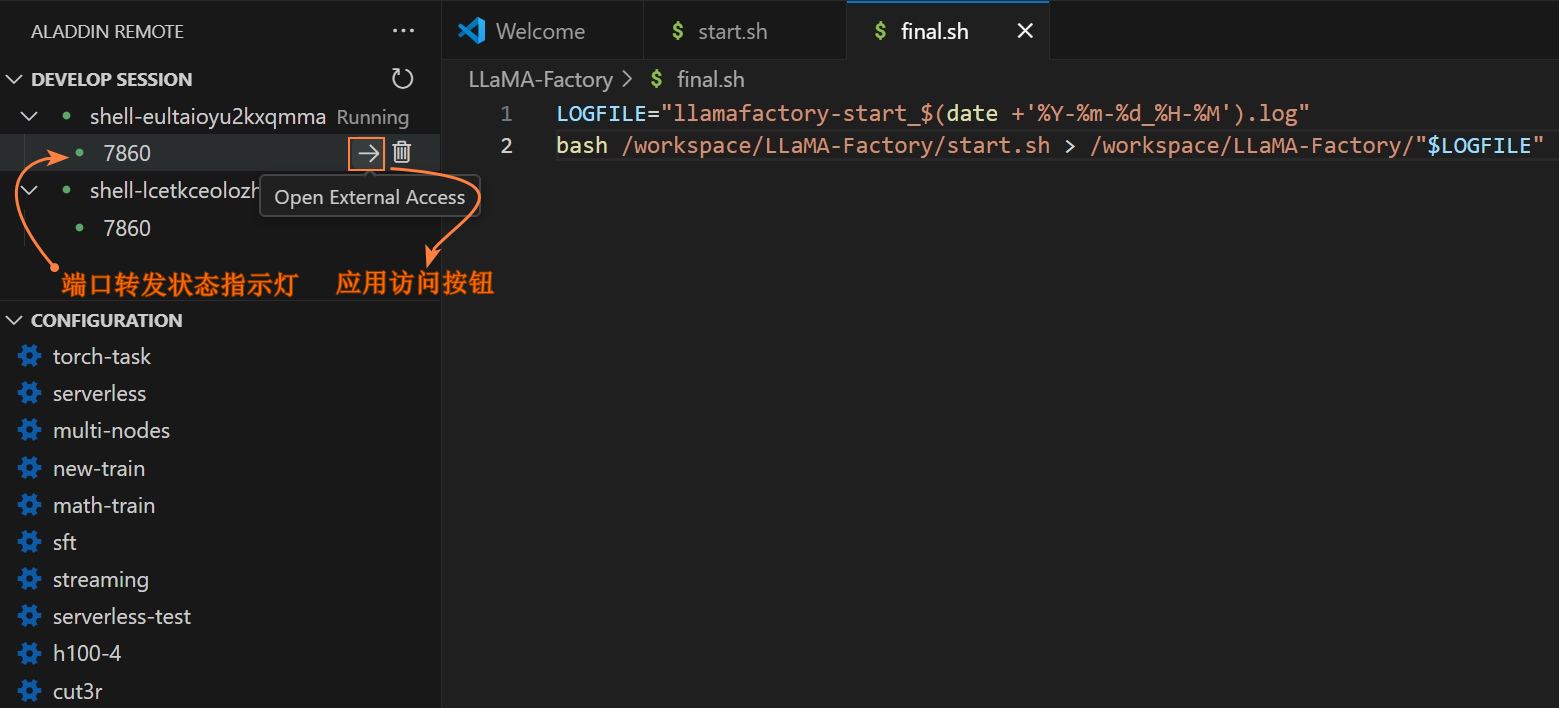The height and width of the screenshot is (708, 1559).
Task: Collapse the CONFIGURATION section
Action: click(14, 320)
